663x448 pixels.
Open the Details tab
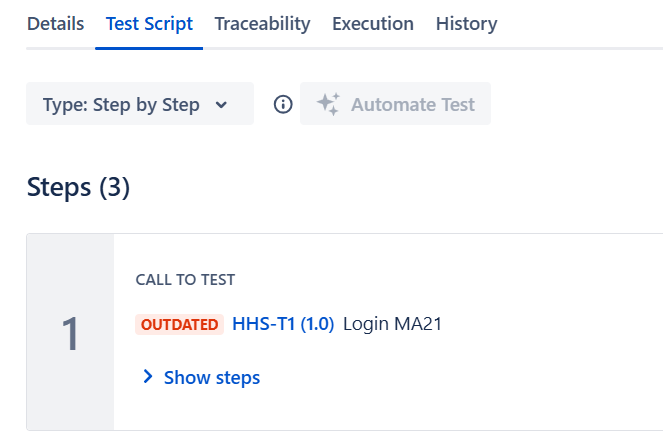(x=55, y=24)
